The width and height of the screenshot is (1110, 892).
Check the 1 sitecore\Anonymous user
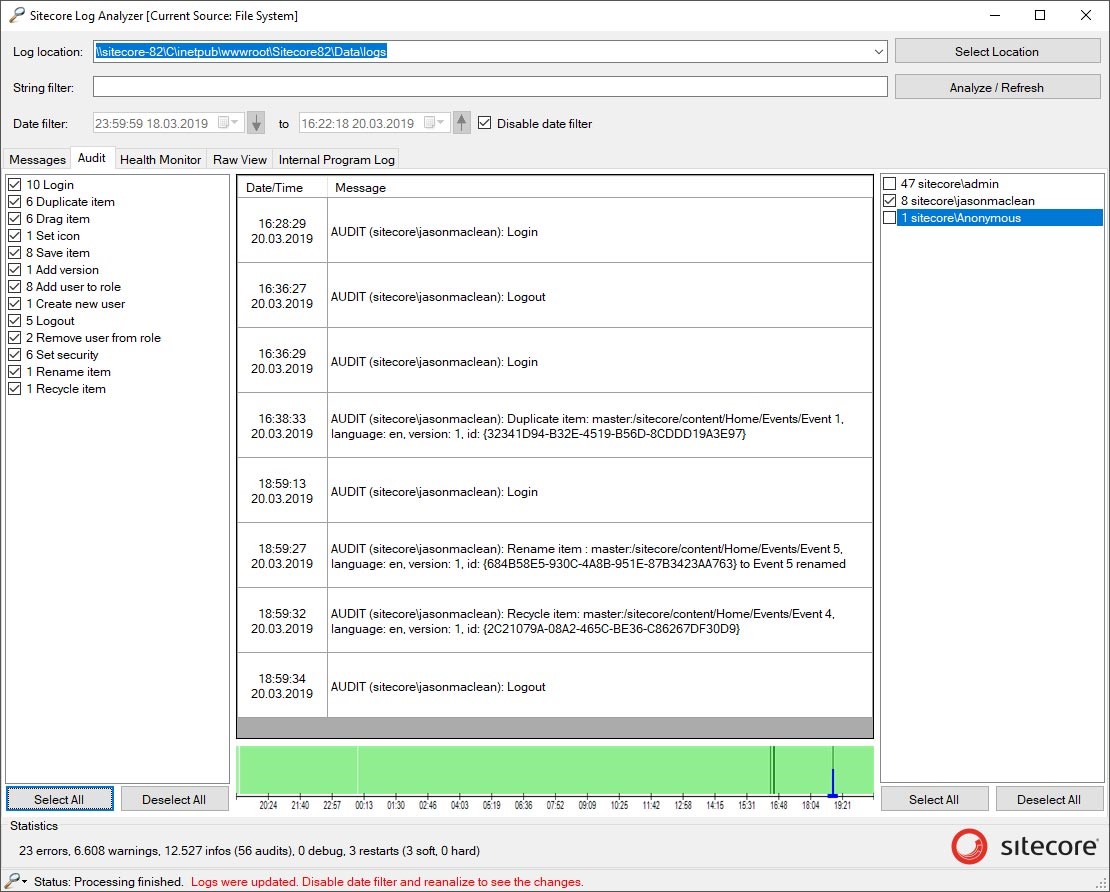click(890, 218)
